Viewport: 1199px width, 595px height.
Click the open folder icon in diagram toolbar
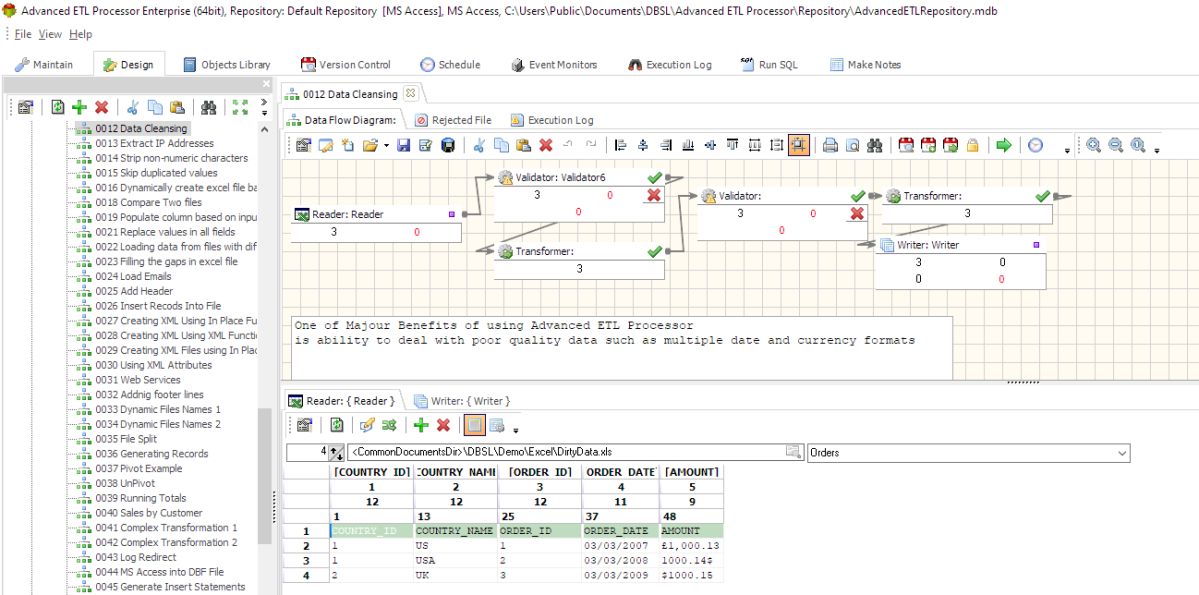[370, 145]
